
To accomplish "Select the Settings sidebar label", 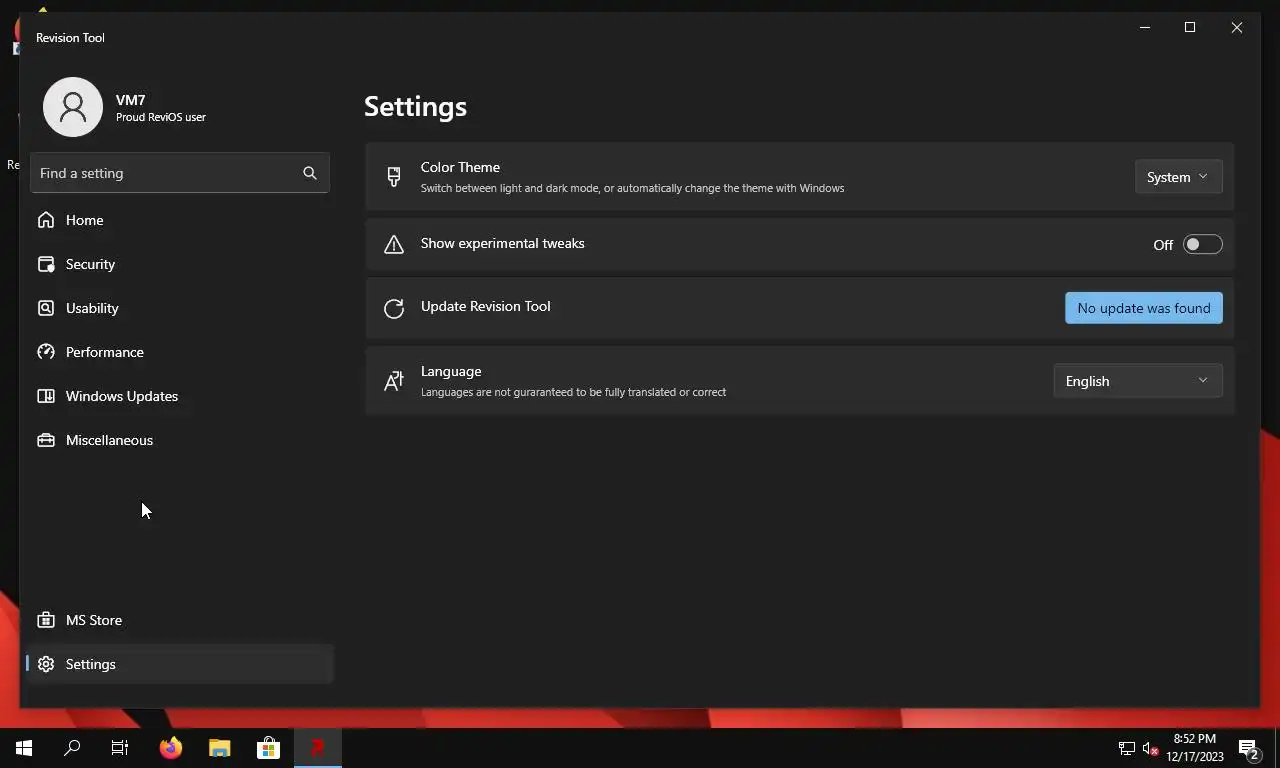I will (91, 664).
